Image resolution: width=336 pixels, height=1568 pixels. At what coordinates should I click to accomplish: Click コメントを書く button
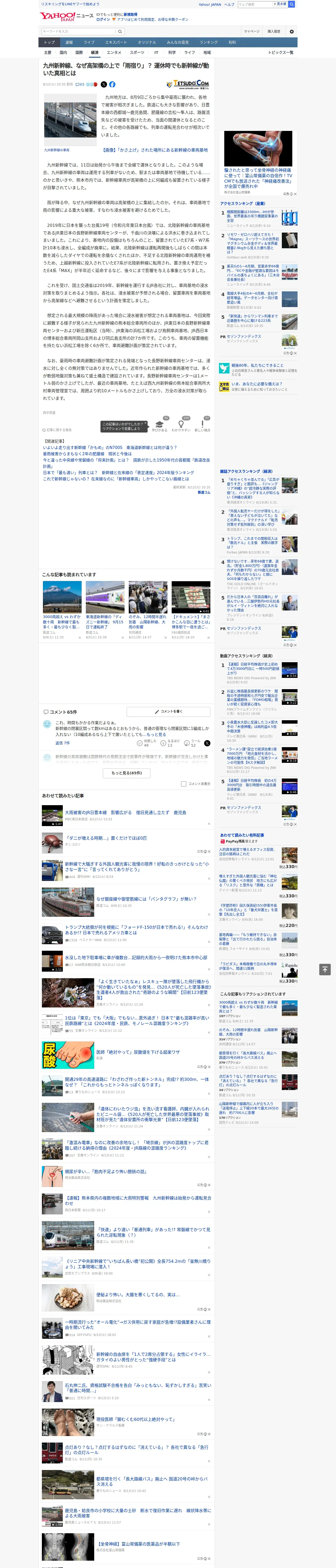[x=168, y=712]
